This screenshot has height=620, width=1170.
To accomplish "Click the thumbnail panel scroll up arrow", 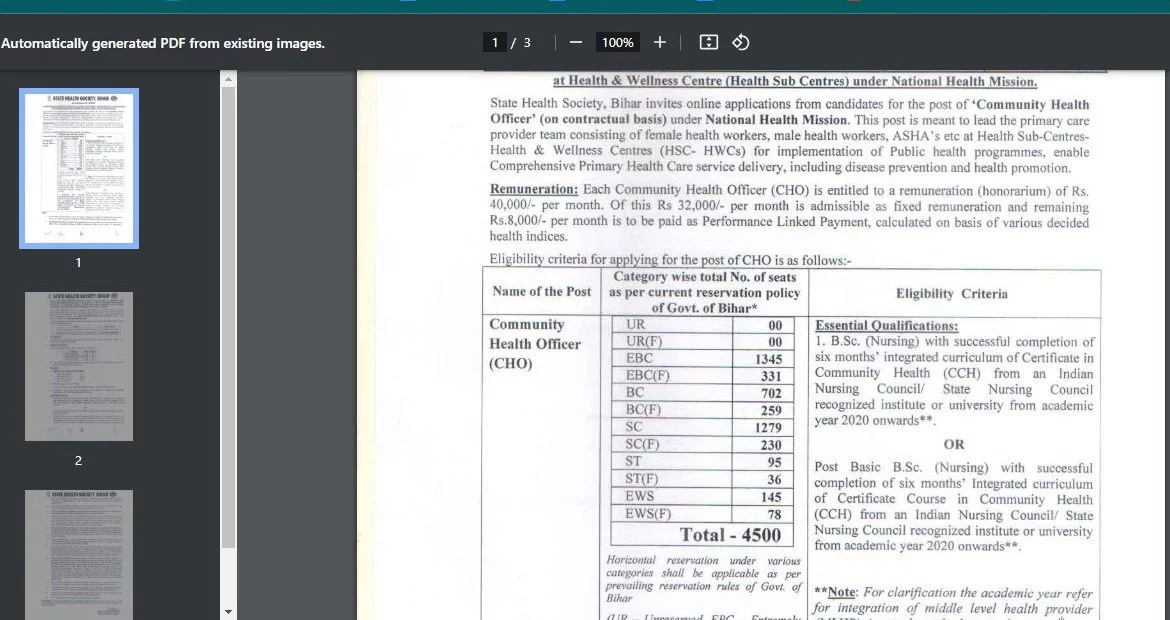I will pyautogui.click(x=228, y=78).
